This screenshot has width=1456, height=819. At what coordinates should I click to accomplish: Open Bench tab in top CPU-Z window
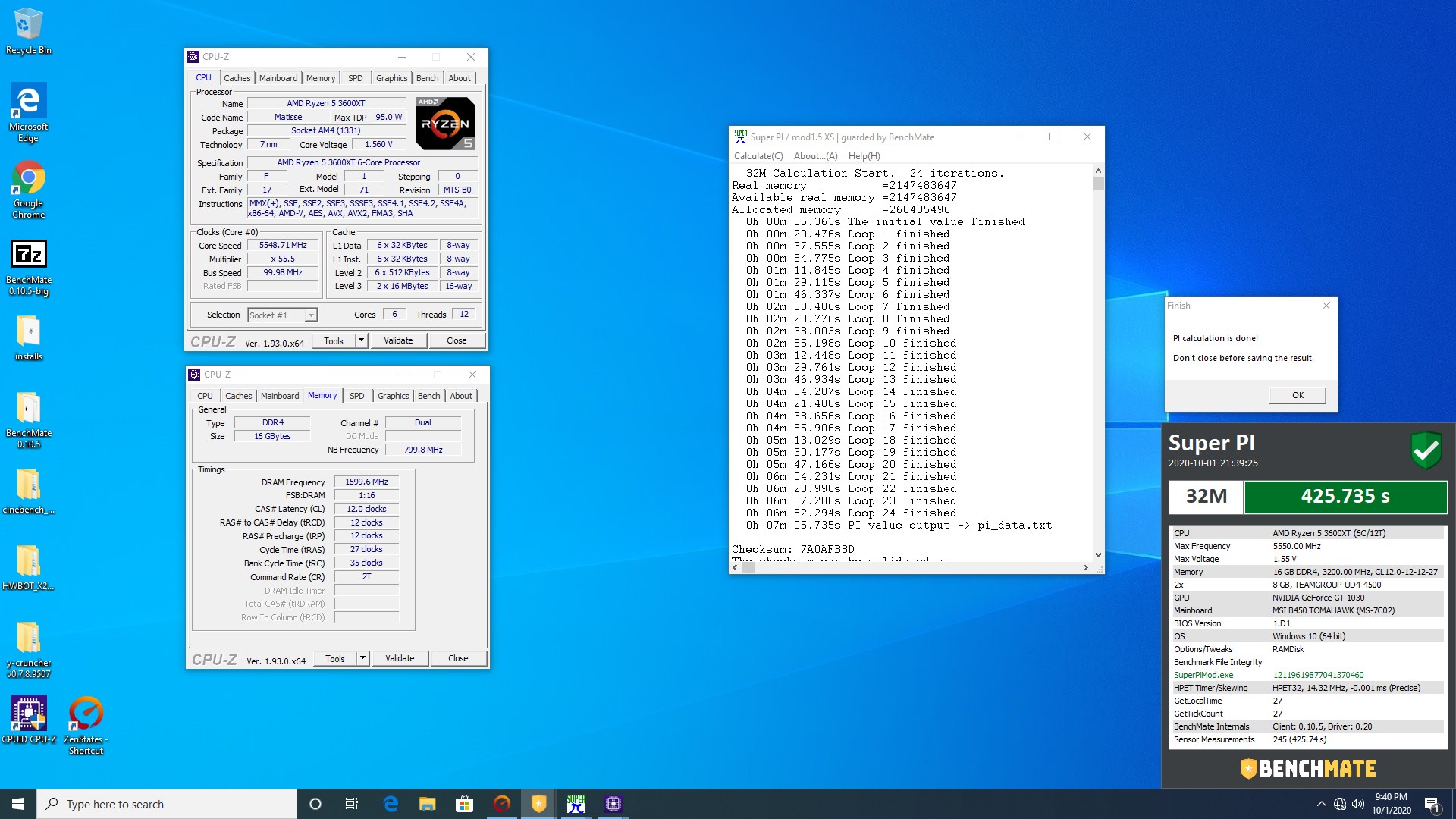427,78
